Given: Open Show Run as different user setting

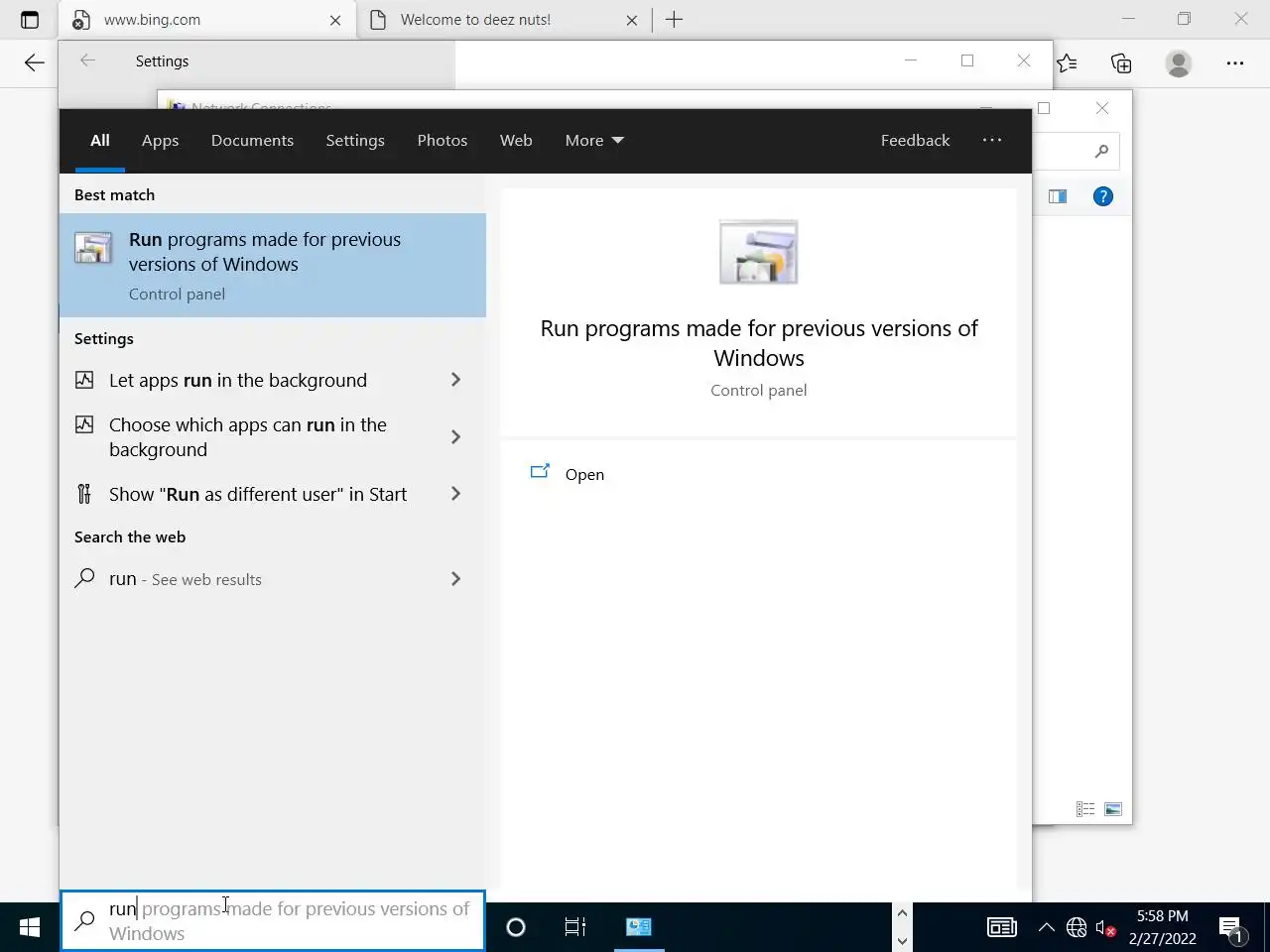Looking at the screenshot, I should pos(258,494).
